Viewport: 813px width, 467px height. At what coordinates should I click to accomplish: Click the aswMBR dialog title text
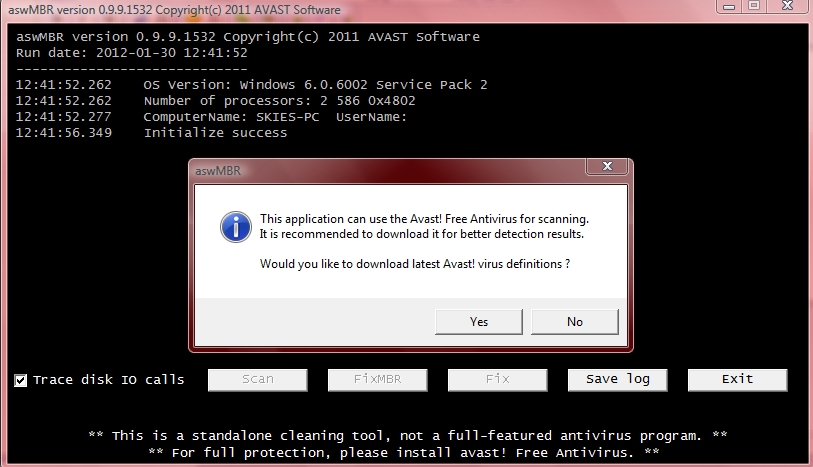tap(218, 171)
